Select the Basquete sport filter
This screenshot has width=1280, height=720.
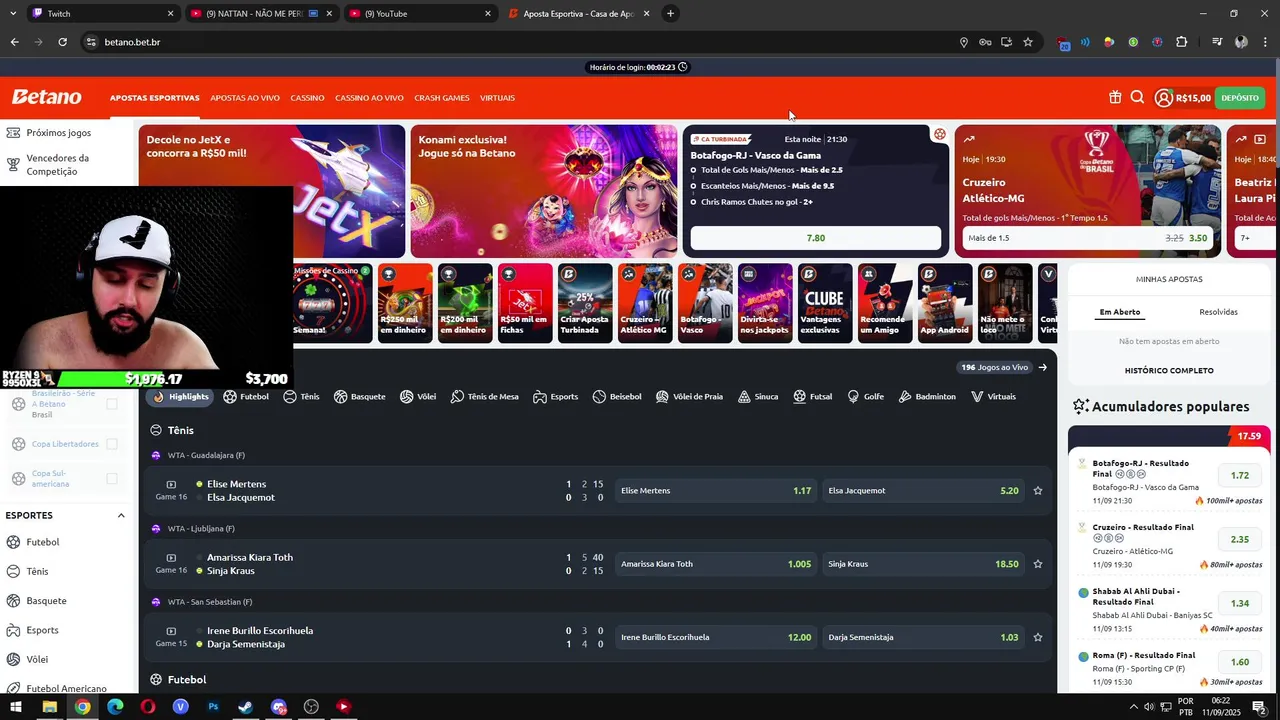point(360,397)
